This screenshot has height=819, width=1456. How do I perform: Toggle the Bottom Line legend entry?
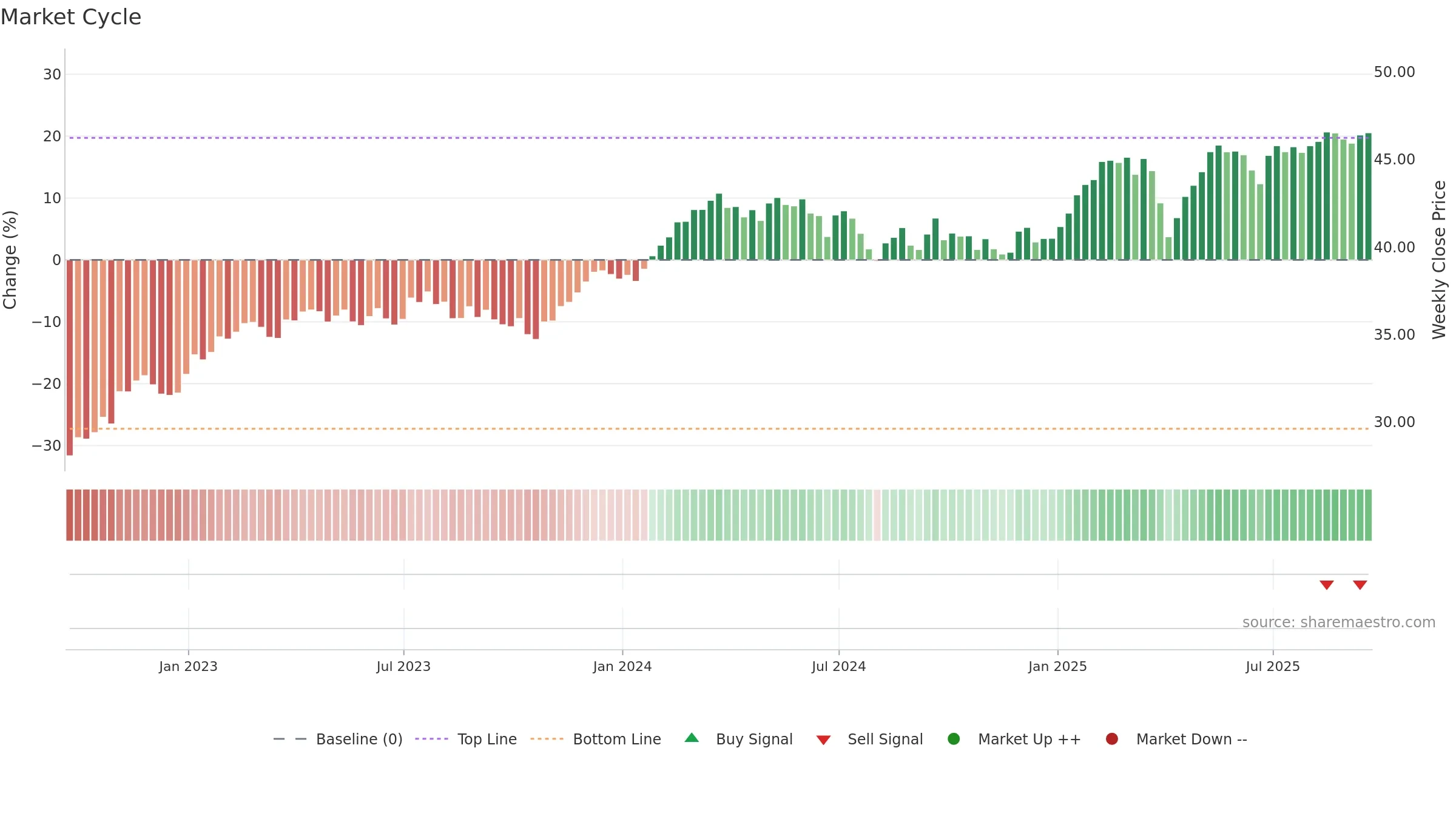(x=596, y=739)
